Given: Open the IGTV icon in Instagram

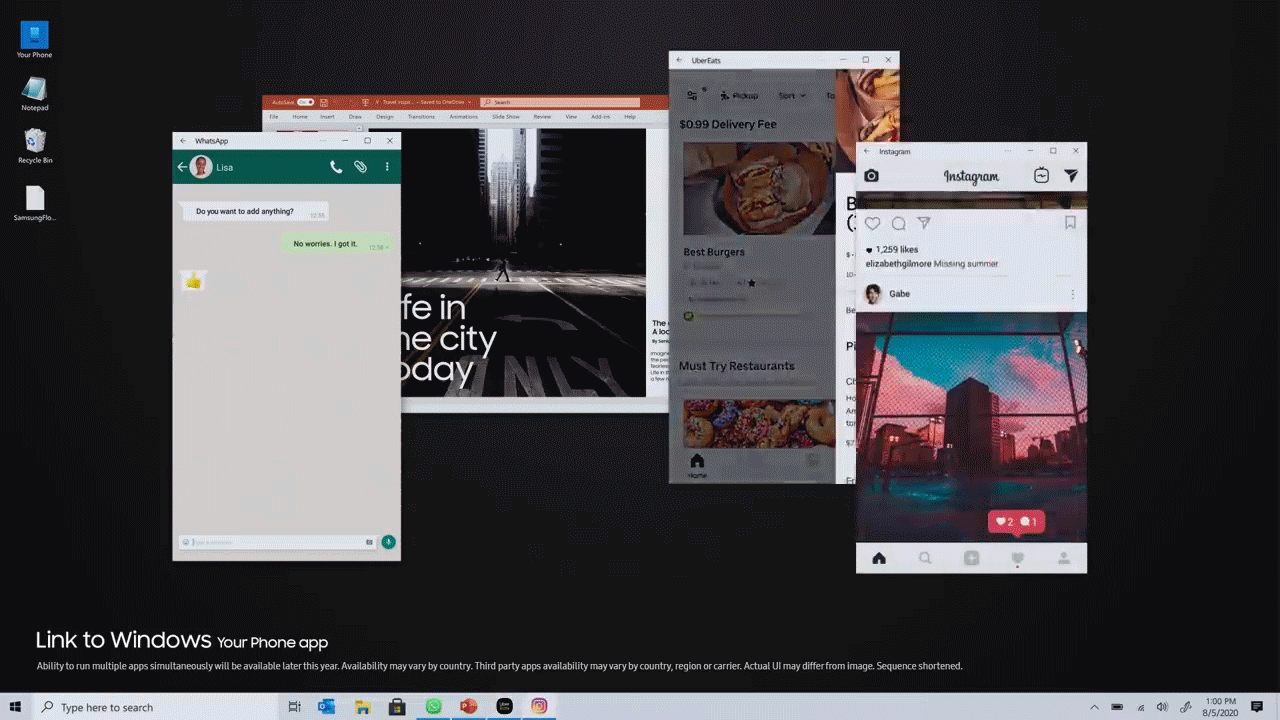Looking at the screenshot, I should click(x=1041, y=176).
